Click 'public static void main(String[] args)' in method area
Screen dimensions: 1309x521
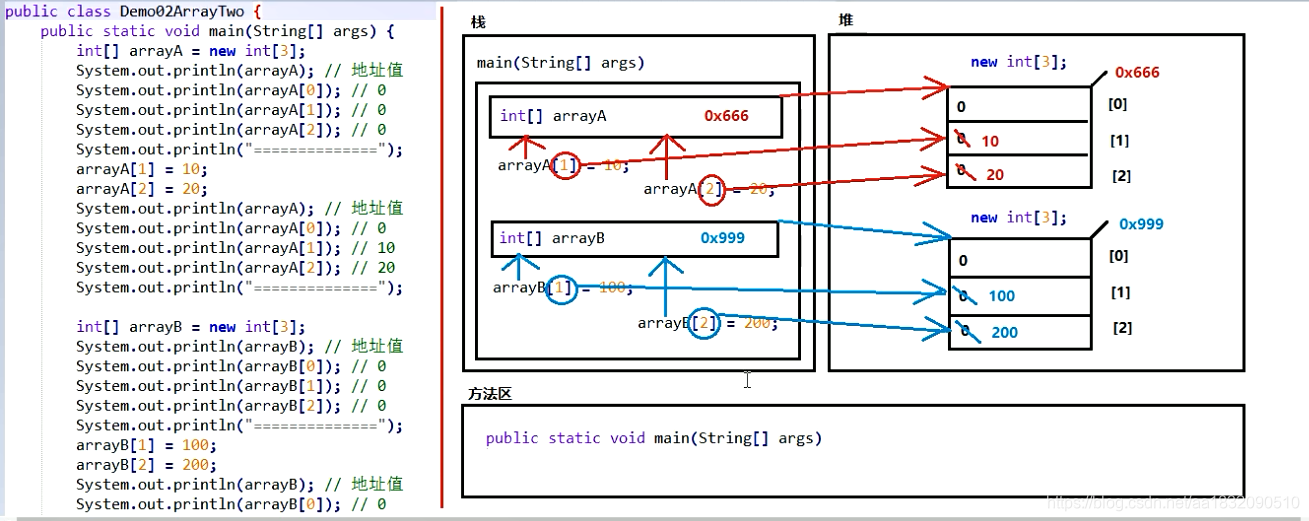[653, 438]
